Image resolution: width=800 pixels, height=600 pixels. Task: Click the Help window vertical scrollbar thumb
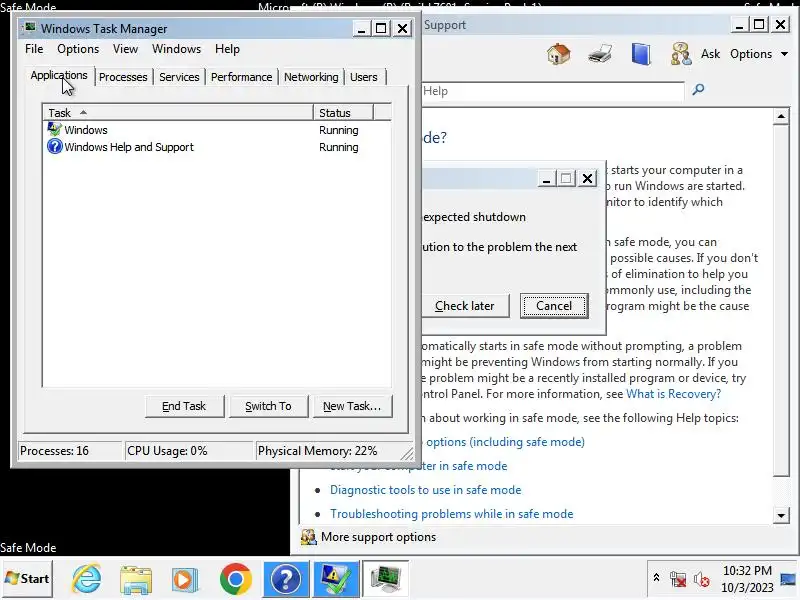(x=781, y=301)
